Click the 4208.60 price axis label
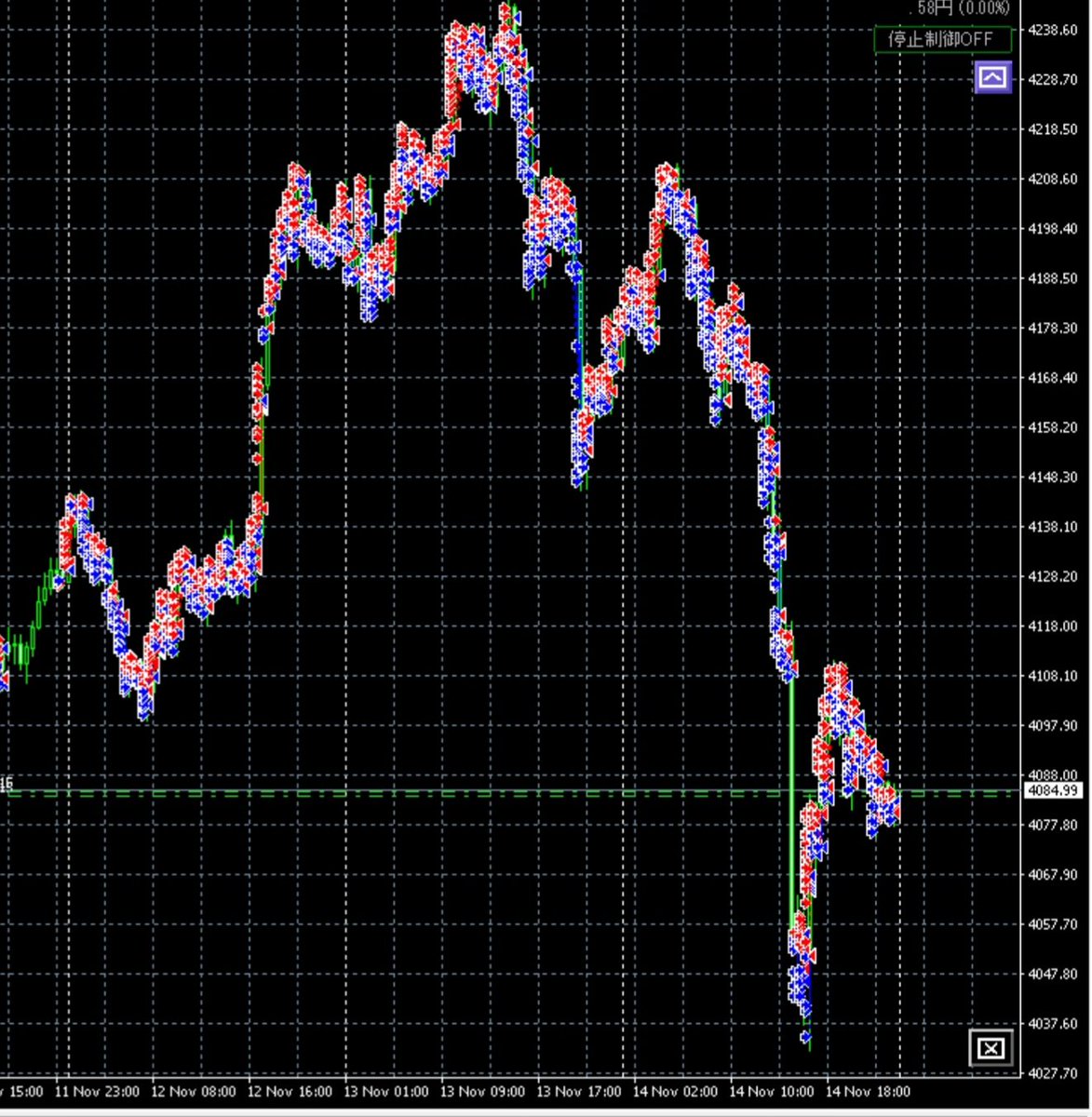1092x1117 pixels. tap(1053, 179)
